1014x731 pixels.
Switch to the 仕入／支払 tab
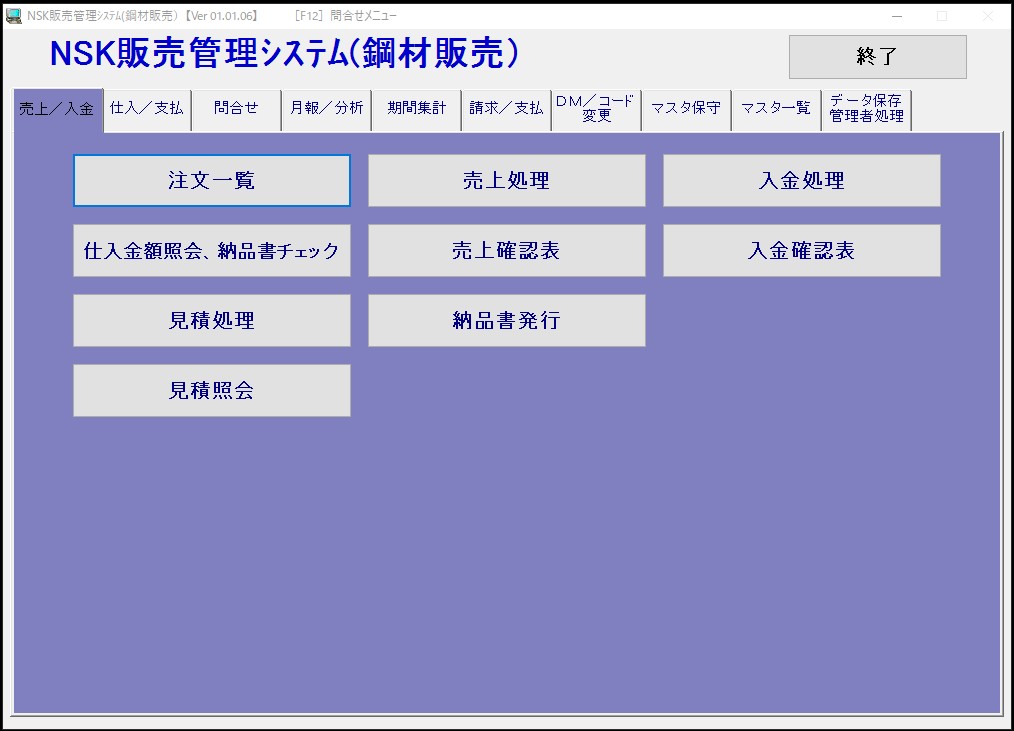pyautogui.click(x=147, y=109)
